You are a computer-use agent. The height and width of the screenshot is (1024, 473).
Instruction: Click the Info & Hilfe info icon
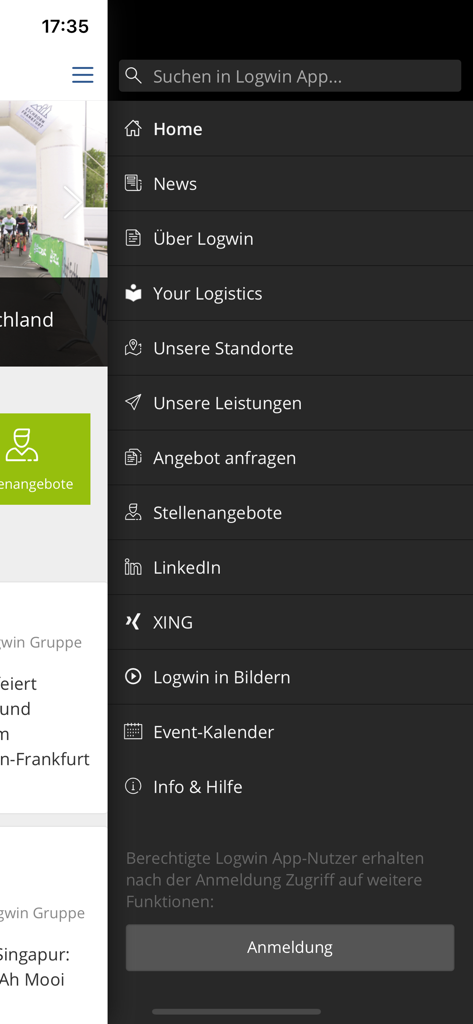pos(133,786)
